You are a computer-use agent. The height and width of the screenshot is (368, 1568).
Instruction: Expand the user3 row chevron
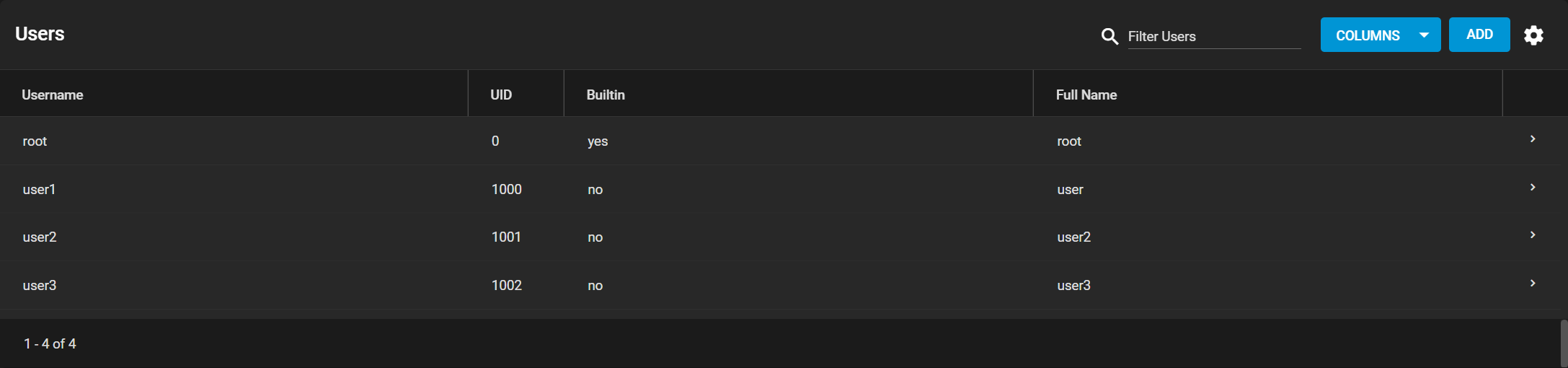click(1533, 283)
